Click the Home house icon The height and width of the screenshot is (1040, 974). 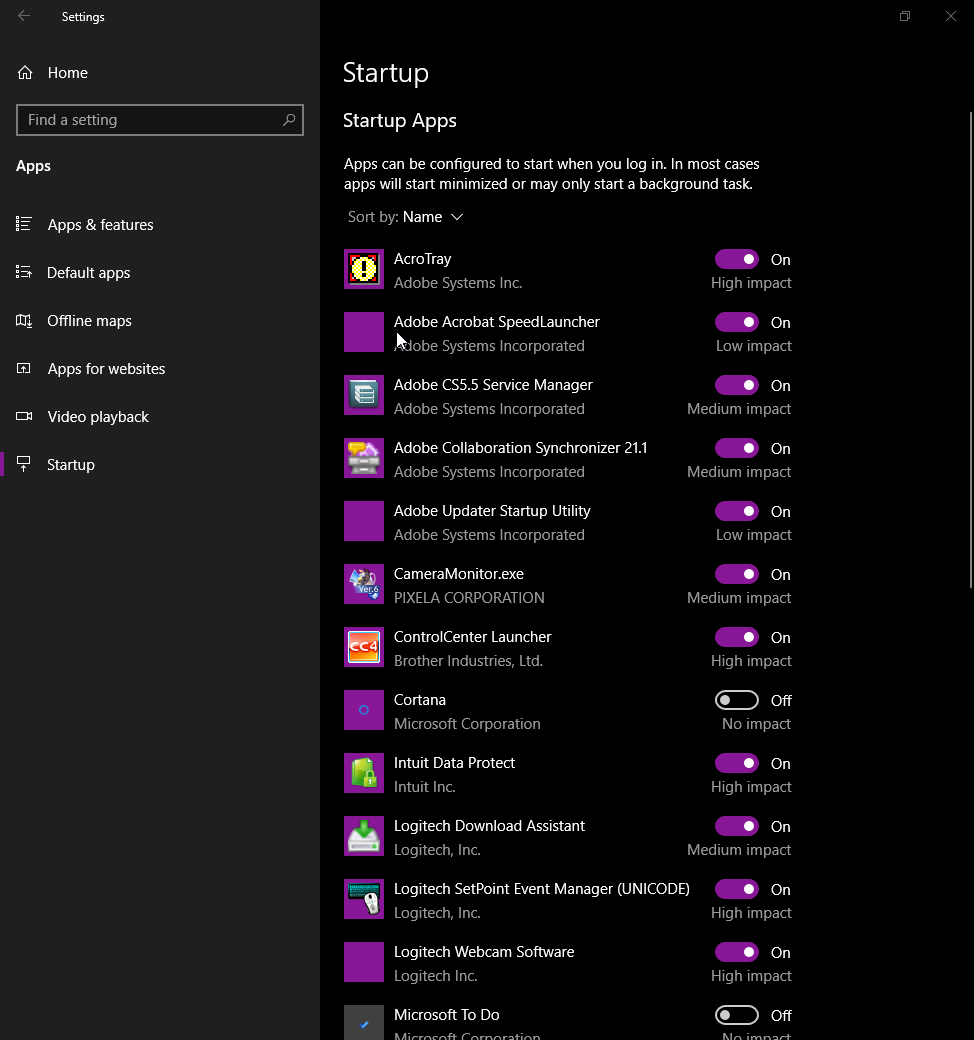[25, 72]
